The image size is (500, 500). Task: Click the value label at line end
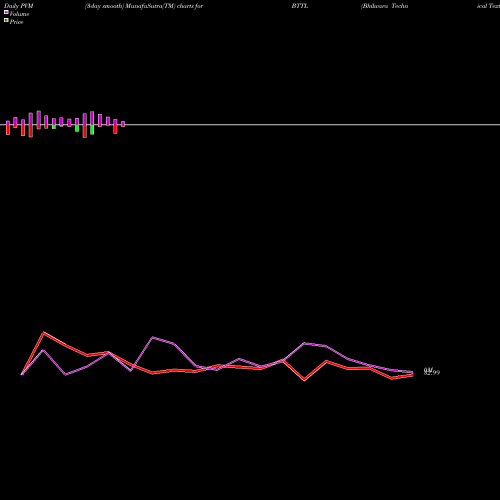point(432,371)
